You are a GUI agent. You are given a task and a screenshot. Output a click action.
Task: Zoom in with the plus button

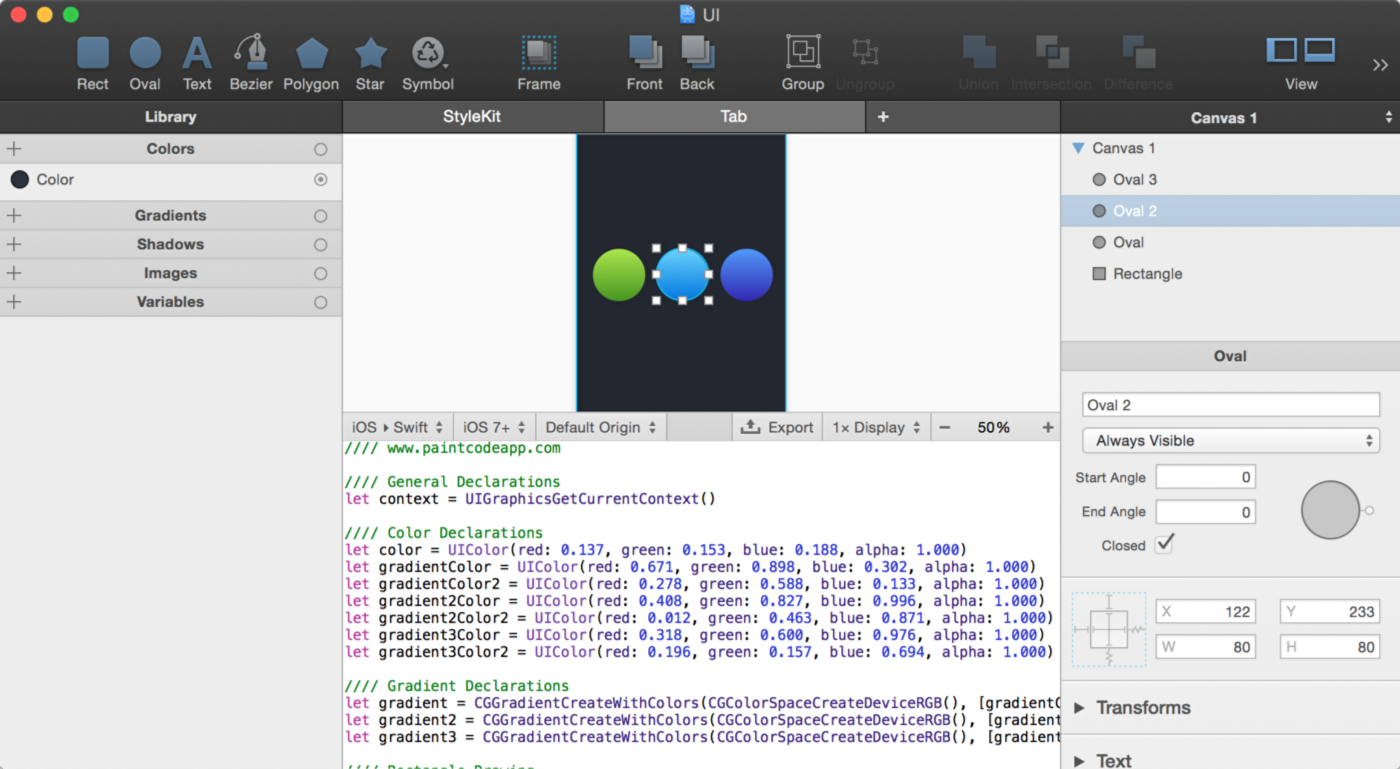(1048, 427)
